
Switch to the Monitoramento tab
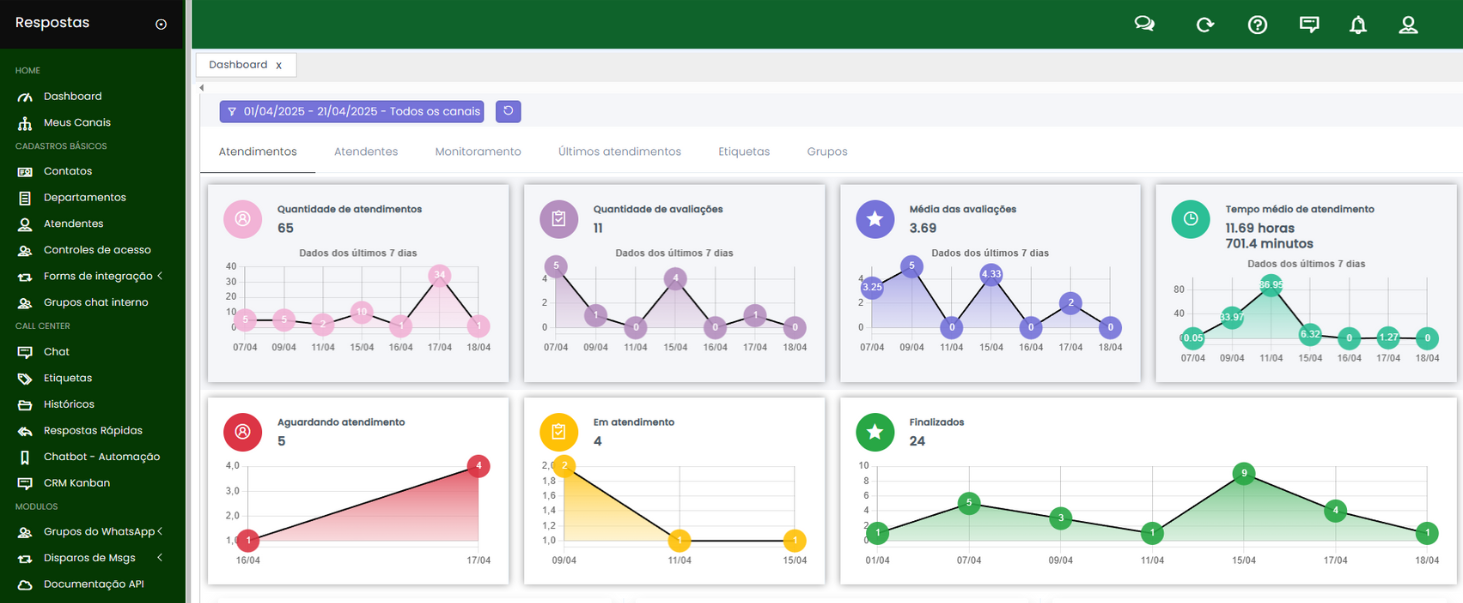[x=478, y=152]
